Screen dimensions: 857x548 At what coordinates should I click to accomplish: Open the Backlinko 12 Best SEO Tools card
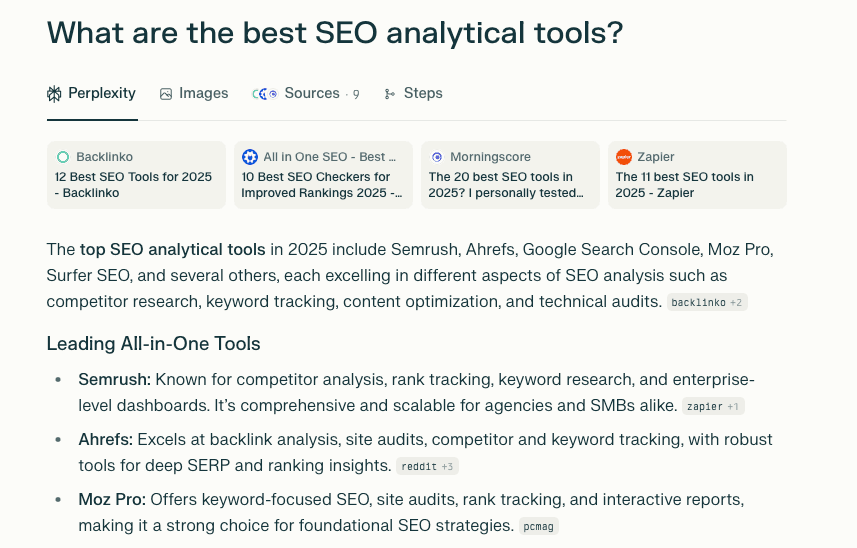tap(136, 176)
